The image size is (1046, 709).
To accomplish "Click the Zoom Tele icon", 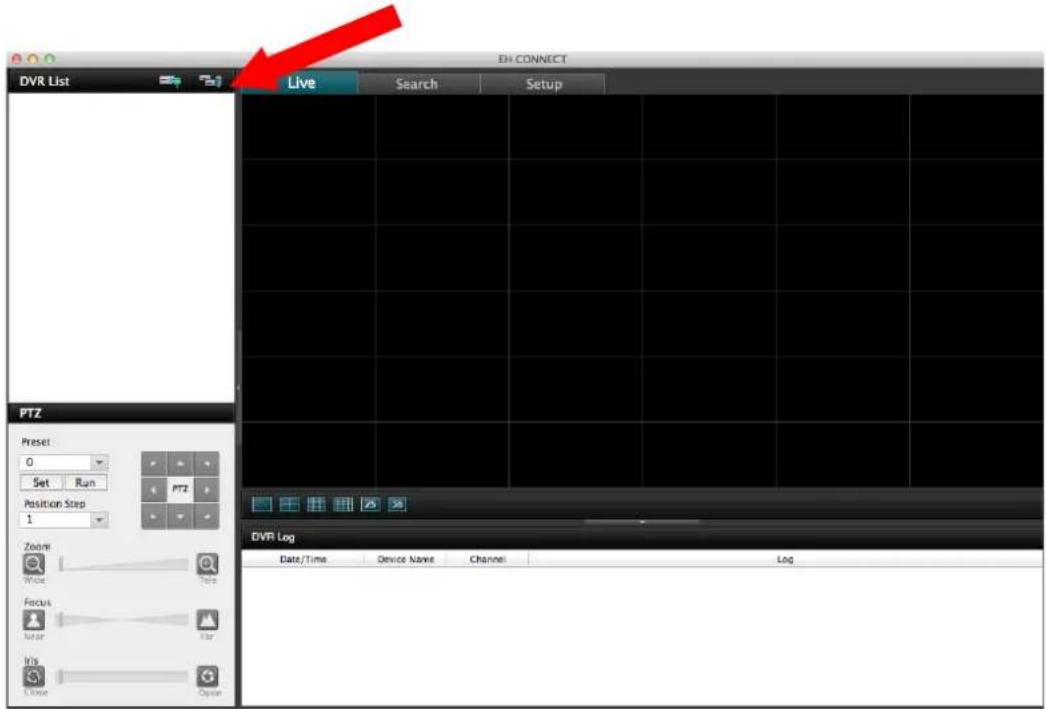I will tap(207, 565).
